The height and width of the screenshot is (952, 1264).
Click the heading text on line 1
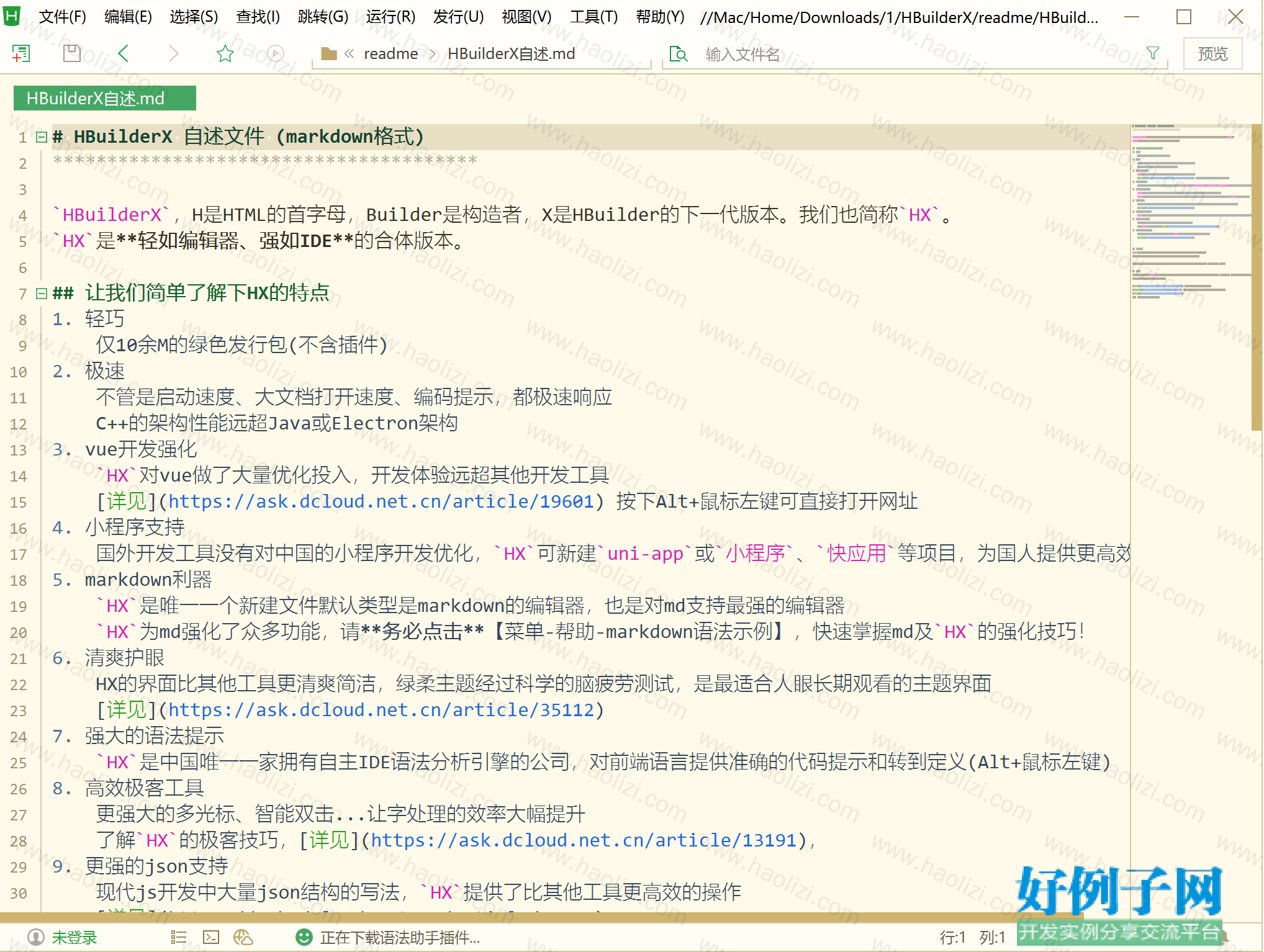coord(238,137)
